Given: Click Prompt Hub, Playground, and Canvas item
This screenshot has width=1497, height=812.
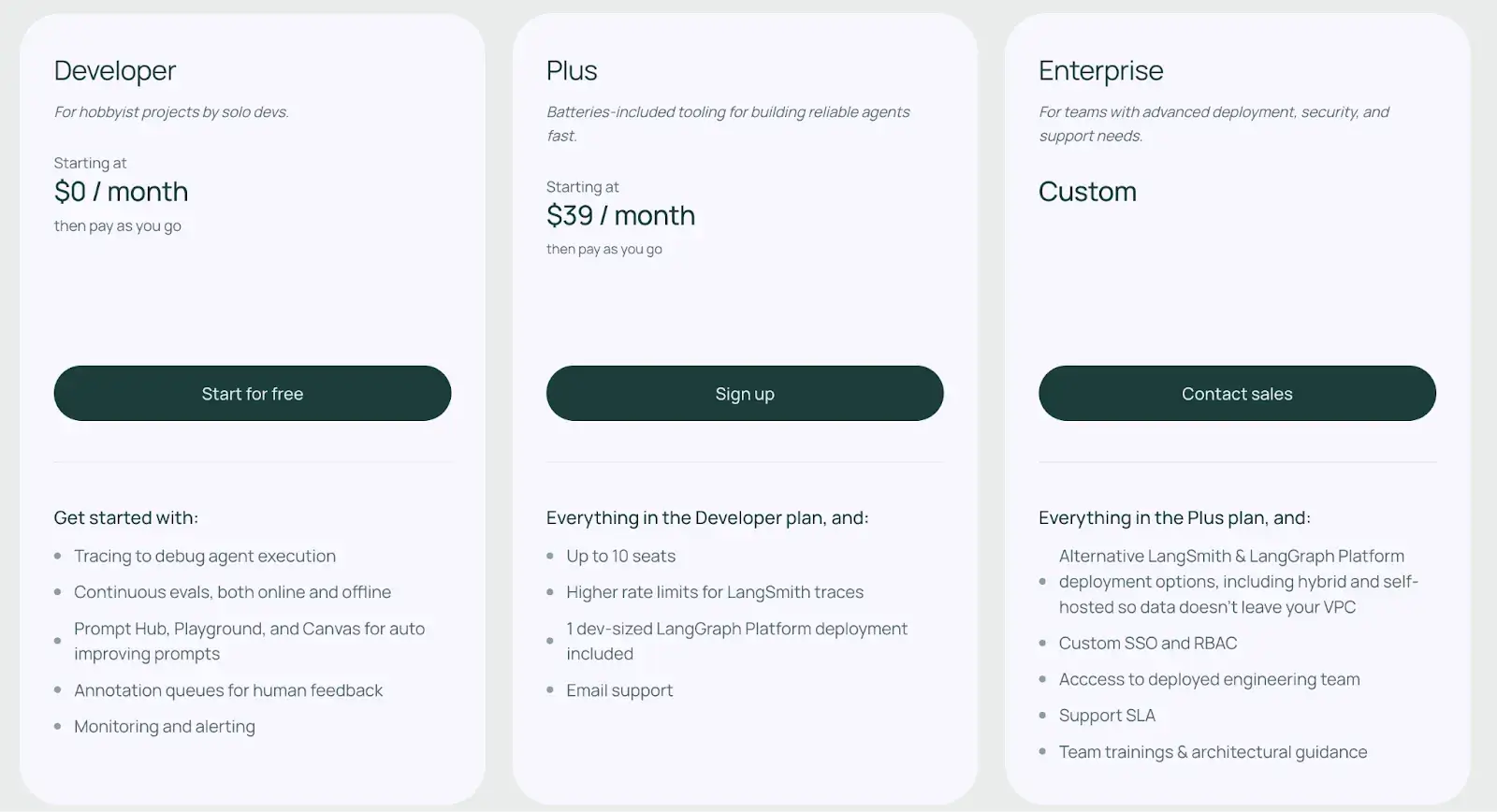Looking at the screenshot, I should 249,642.
